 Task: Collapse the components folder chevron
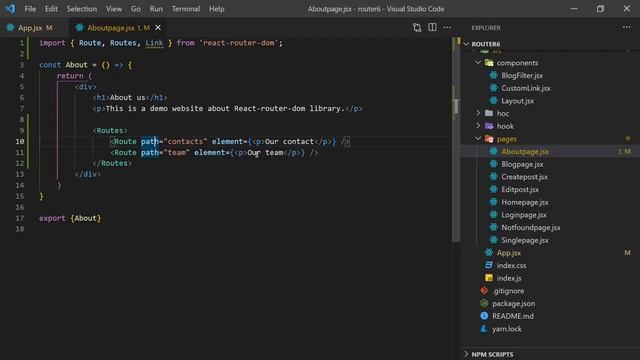pos(478,62)
